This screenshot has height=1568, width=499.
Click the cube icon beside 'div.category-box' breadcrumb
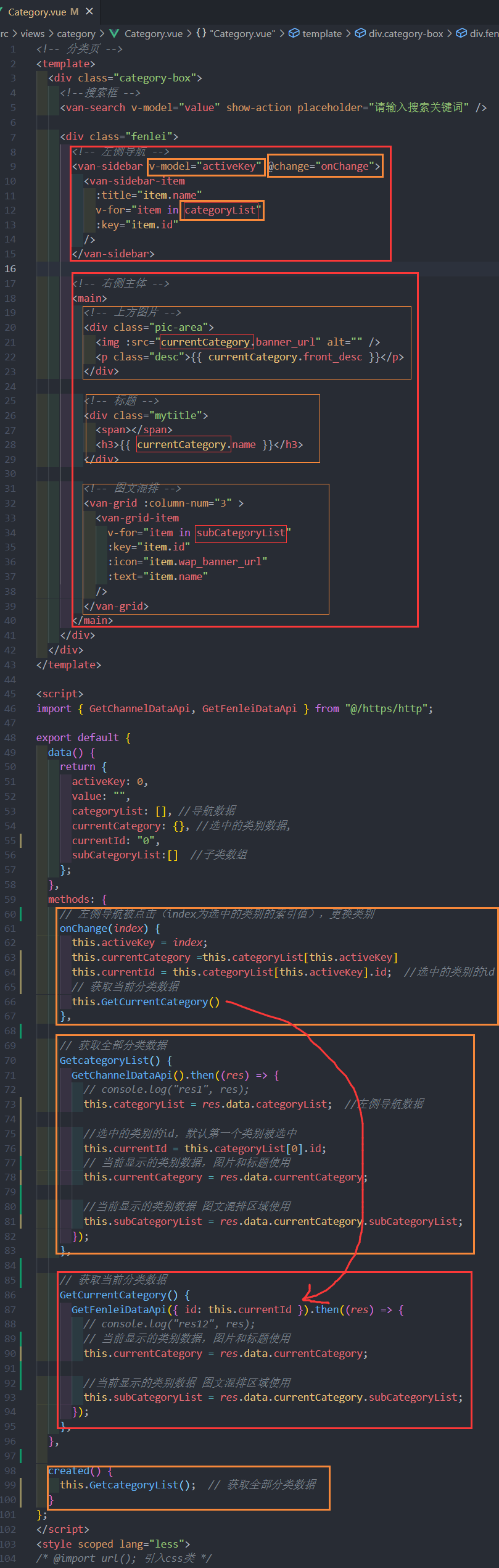coord(360,34)
